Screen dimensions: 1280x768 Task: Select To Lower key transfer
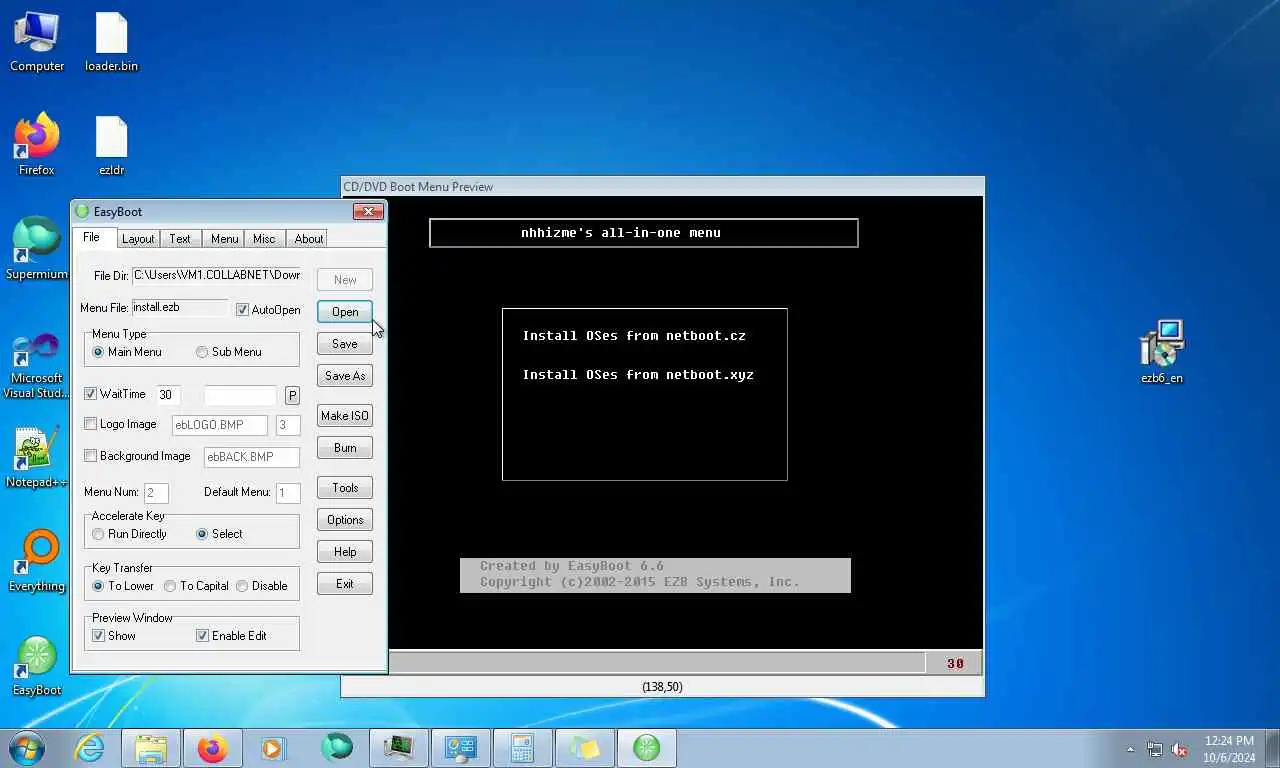tap(123, 586)
